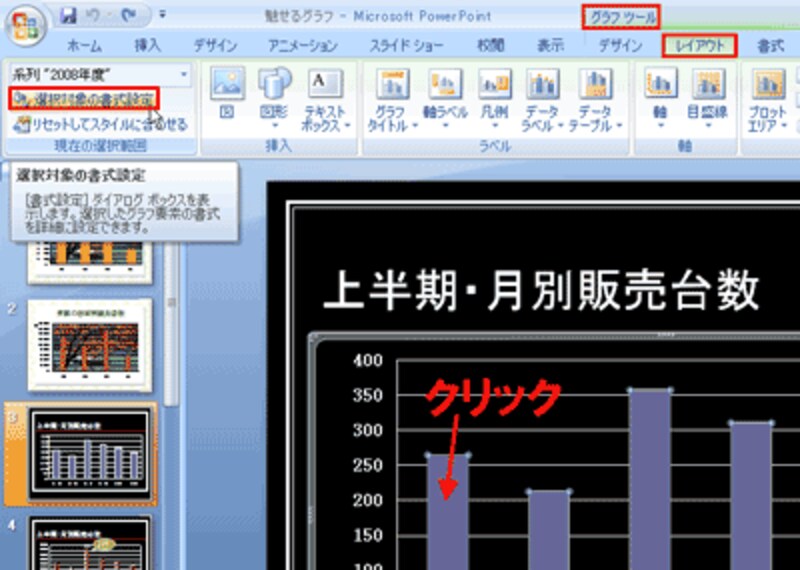Click the 150 value on the axis
Screen dimensions: 800x570
click(367, 535)
